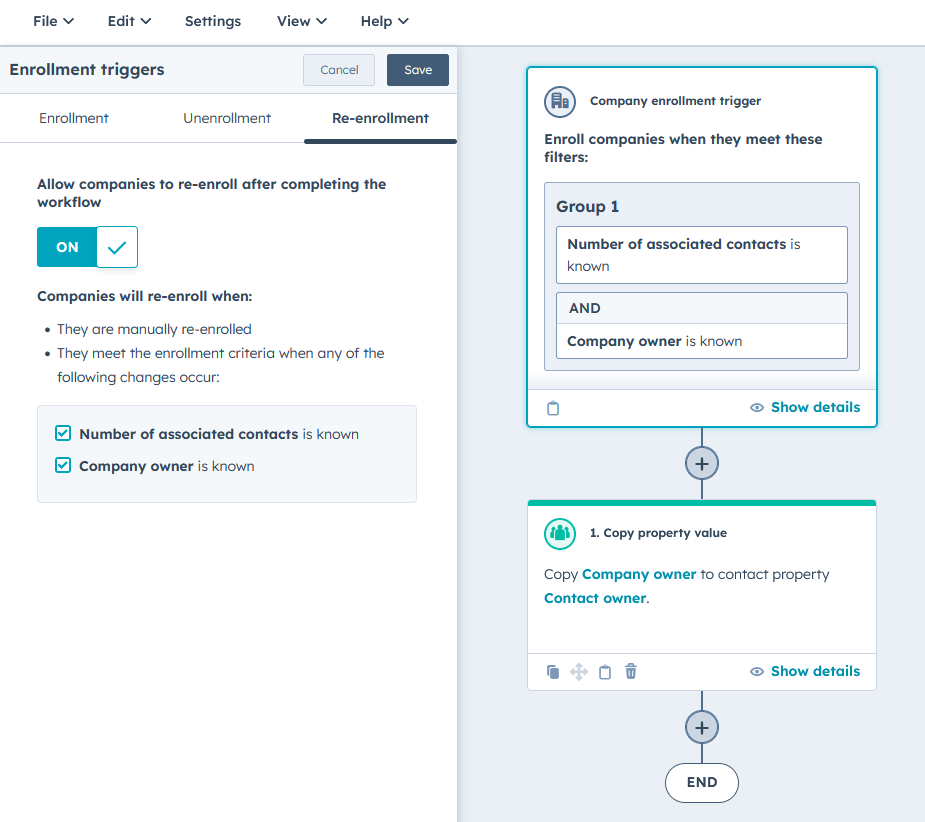Viewport: 925px width, 822px height.
Task: Switch to the Enrollment tab
Action: pyautogui.click(x=74, y=117)
